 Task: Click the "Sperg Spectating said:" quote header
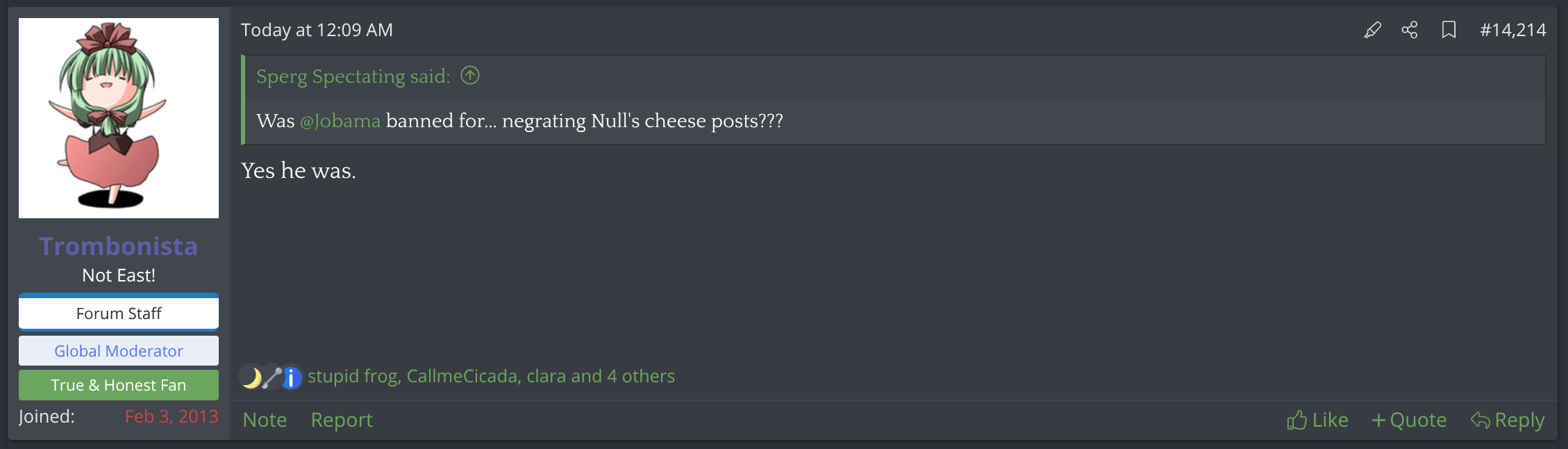(353, 76)
